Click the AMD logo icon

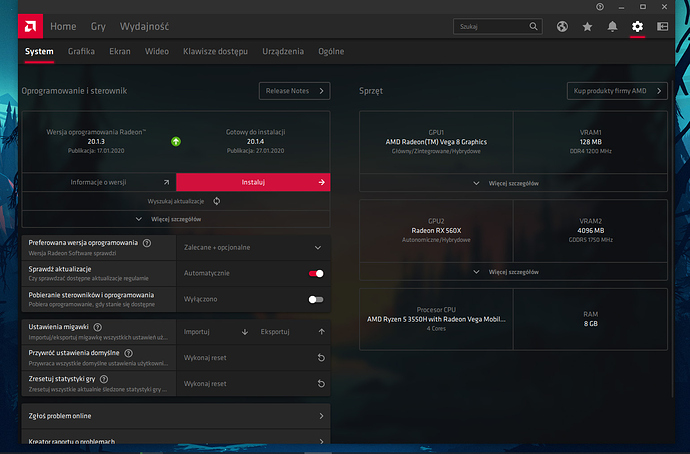click(30, 26)
